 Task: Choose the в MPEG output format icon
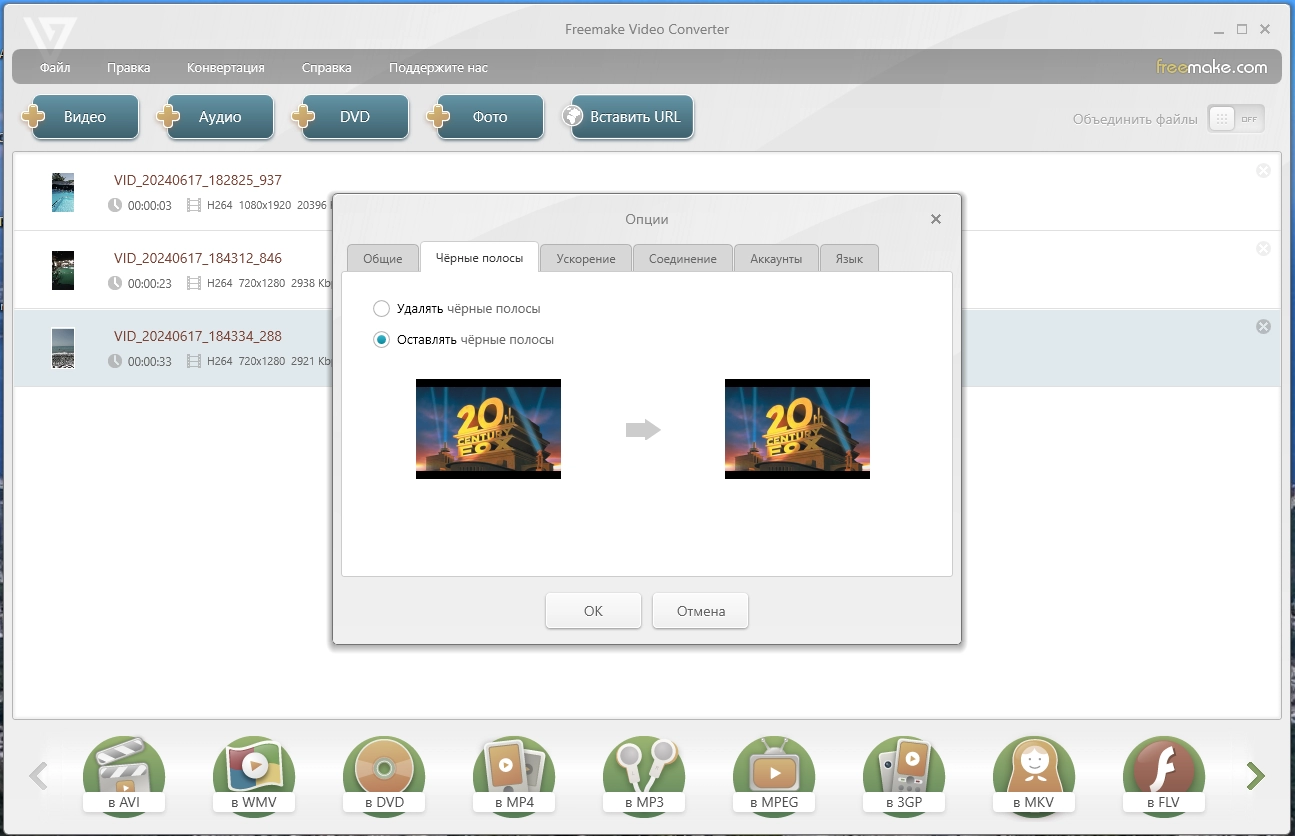[774, 775]
